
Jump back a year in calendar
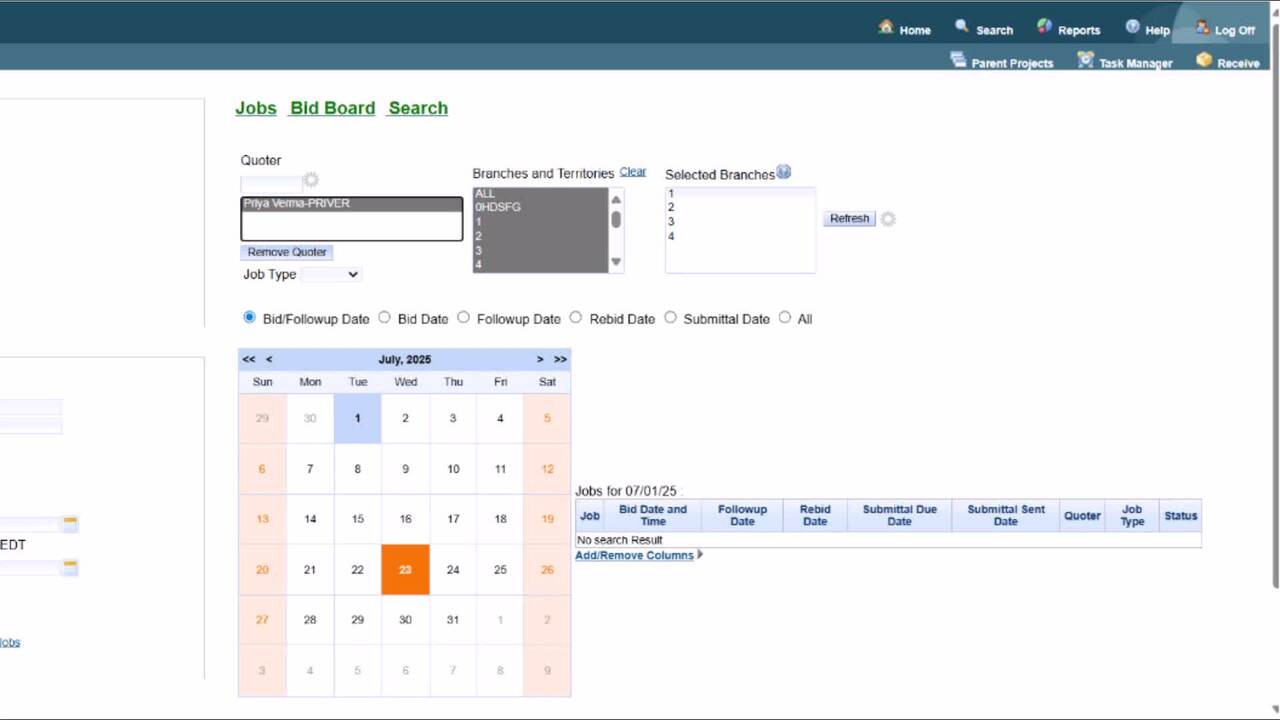pyautogui.click(x=248, y=359)
